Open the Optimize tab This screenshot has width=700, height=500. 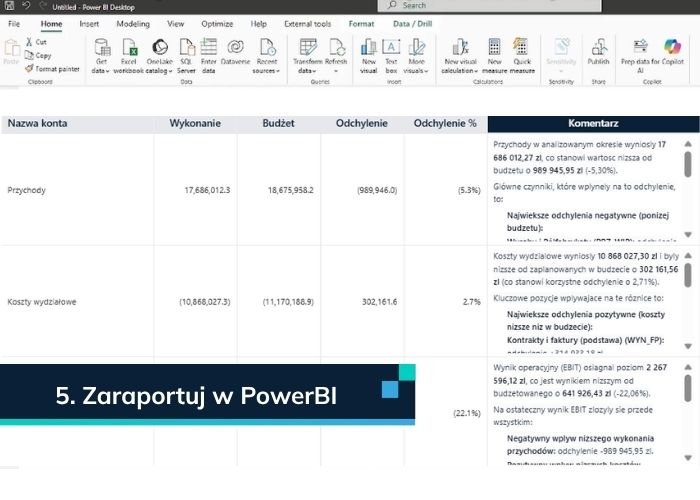pos(217,24)
